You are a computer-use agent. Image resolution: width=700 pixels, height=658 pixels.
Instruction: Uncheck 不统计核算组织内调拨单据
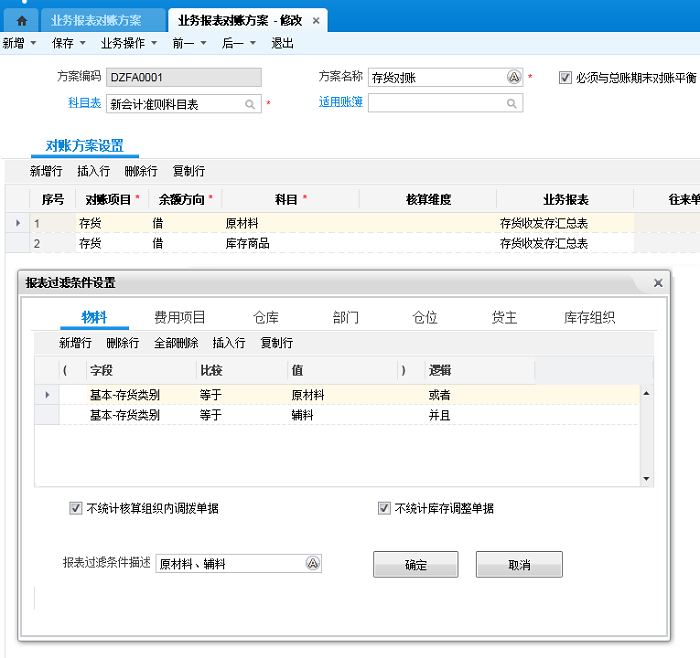pos(76,508)
